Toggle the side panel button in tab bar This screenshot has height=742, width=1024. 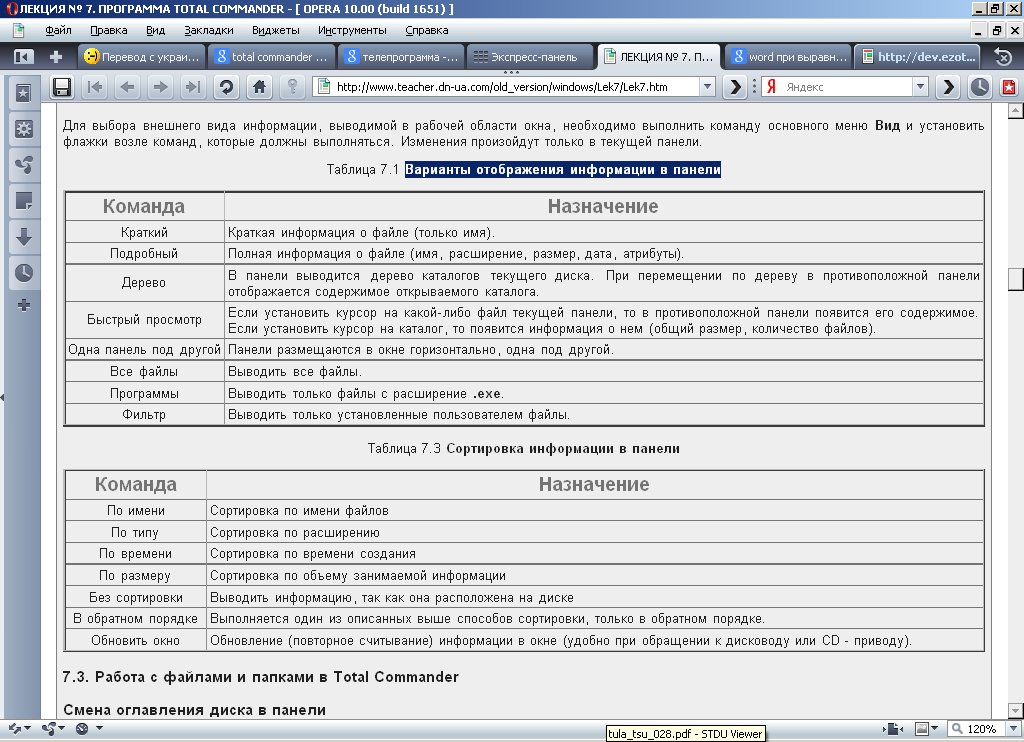[x=23, y=57]
